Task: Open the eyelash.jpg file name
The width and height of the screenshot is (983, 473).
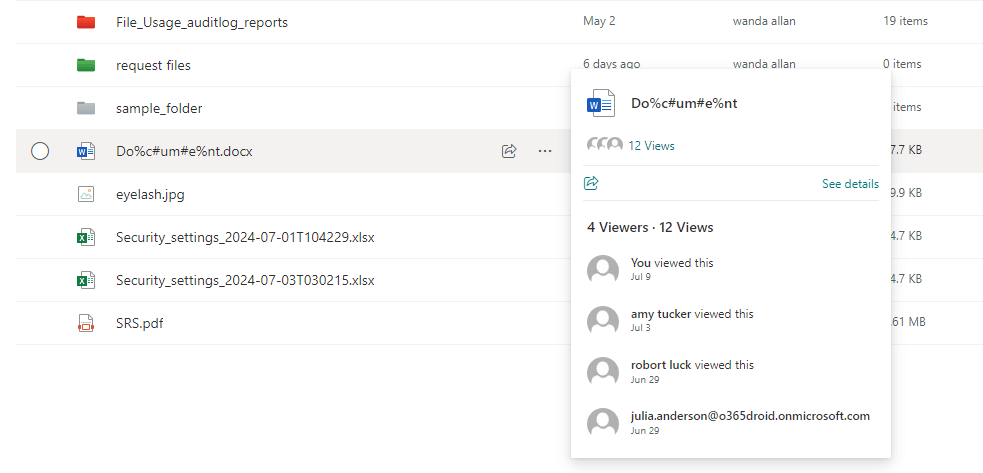Action: [x=151, y=194]
